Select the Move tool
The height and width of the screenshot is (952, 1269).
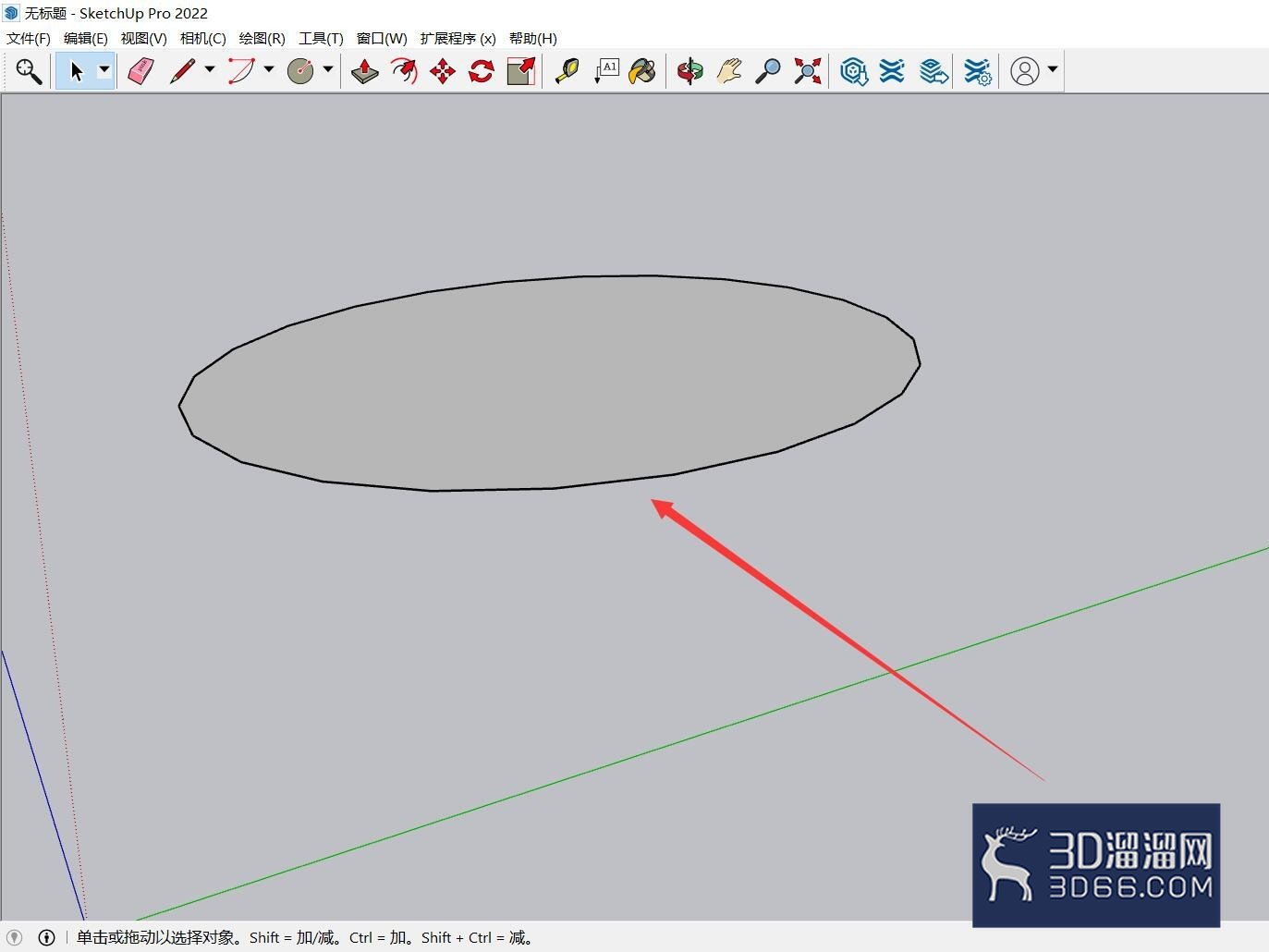443,71
